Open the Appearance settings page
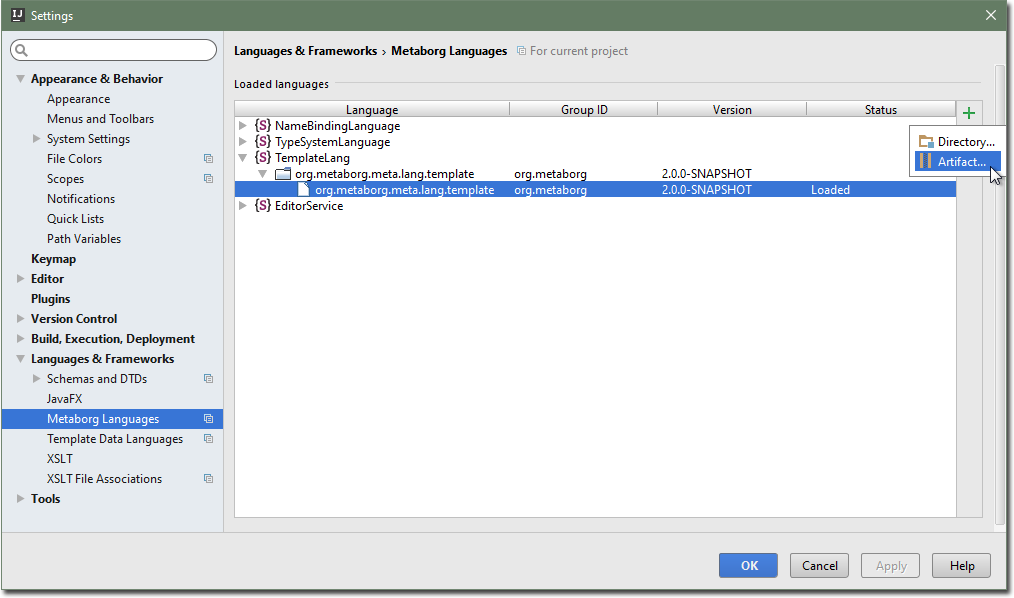Viewport: 1014px width, 598px height. click(78, 99)
